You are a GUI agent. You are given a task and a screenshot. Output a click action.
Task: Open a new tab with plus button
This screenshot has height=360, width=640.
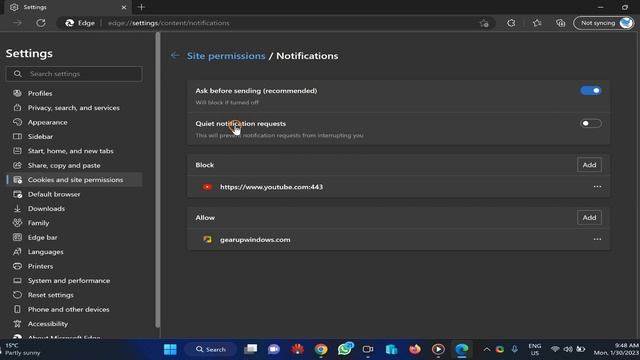(141, 7)
